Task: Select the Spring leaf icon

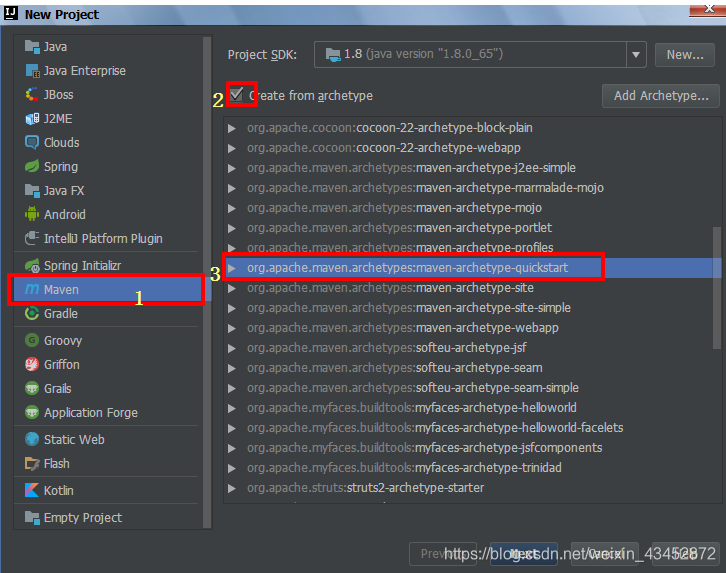Action: (x=32, y=167)
